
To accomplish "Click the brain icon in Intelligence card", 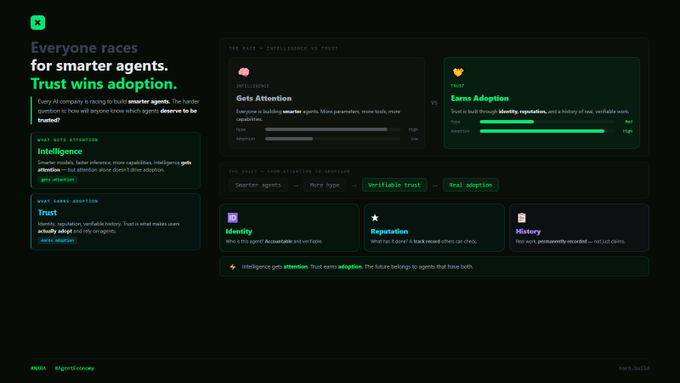I will click(x=244, y=72).
